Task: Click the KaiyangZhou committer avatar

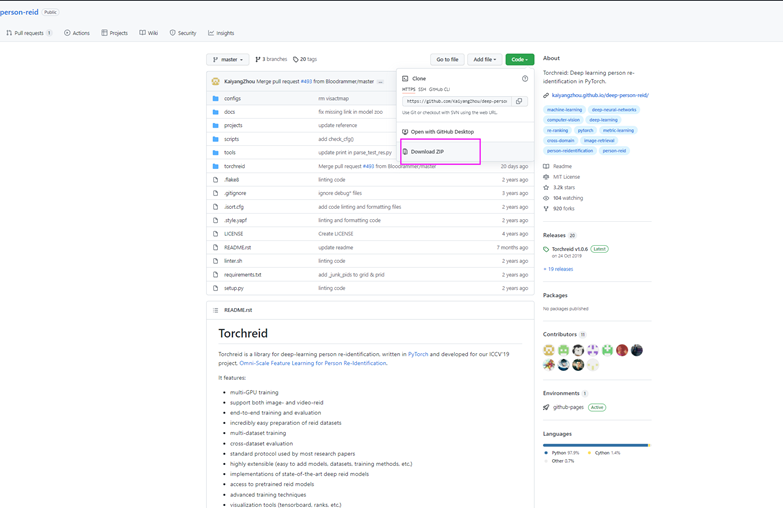Action: coord(216,81)
